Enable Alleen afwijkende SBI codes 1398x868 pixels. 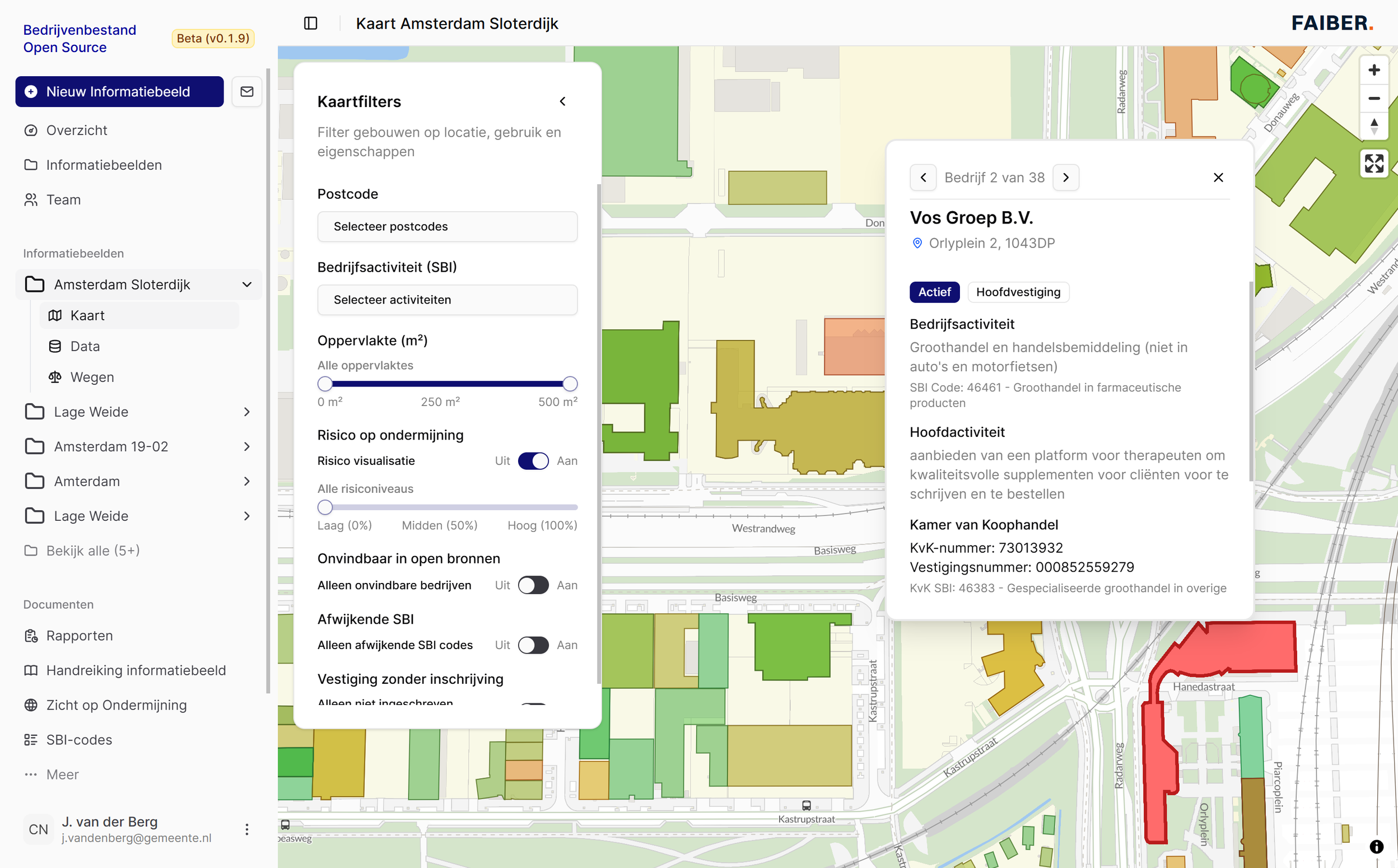pos(533,645)
